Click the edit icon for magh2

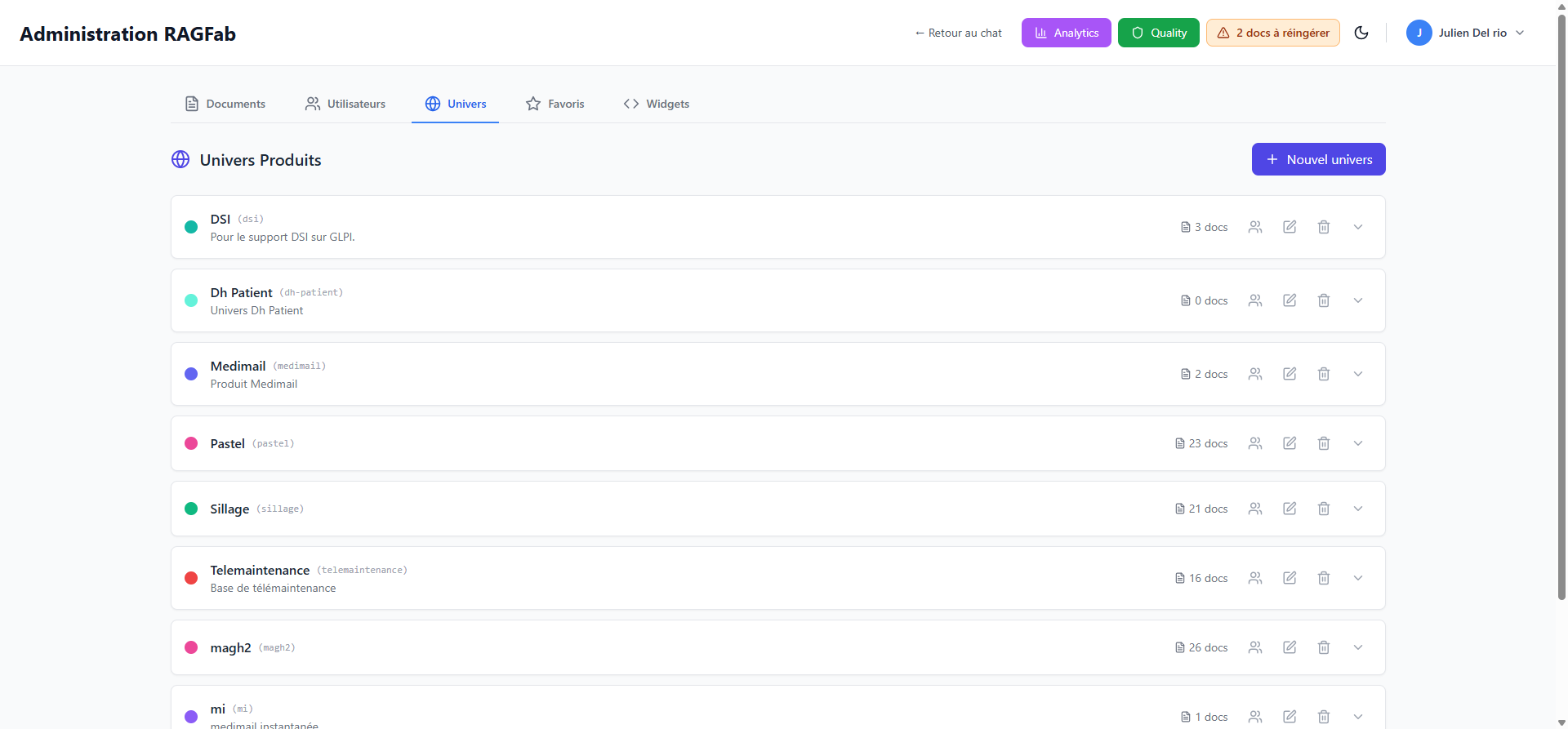point(1290,647)
